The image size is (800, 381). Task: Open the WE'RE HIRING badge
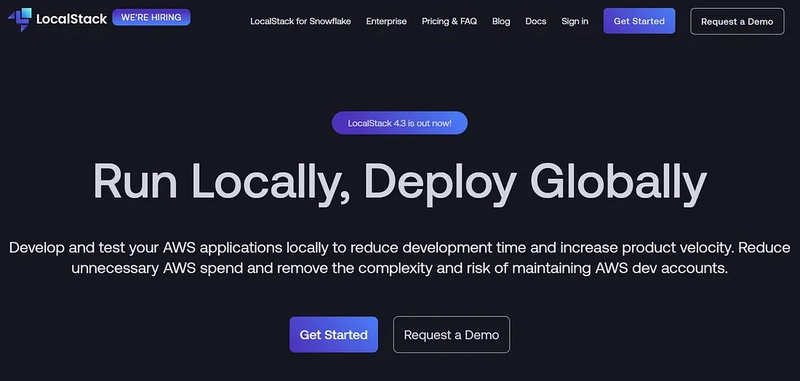tap(151, 17)
